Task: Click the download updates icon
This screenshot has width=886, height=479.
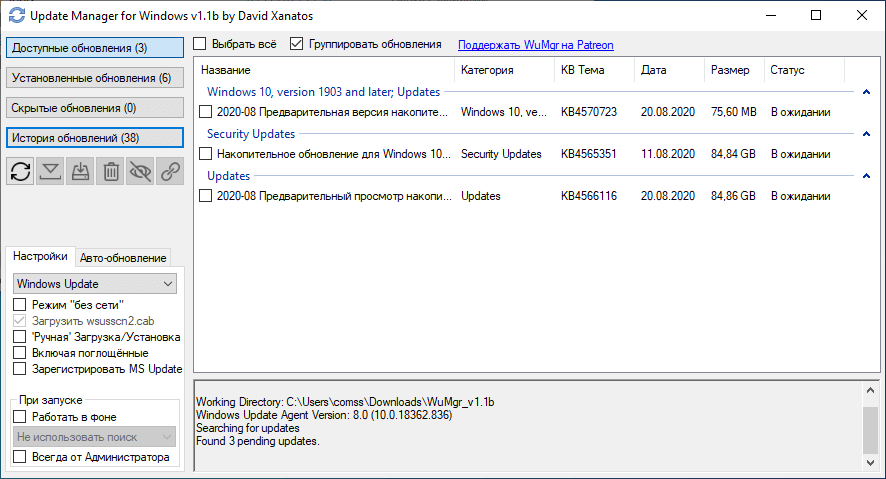Action: tap(50, 171)
